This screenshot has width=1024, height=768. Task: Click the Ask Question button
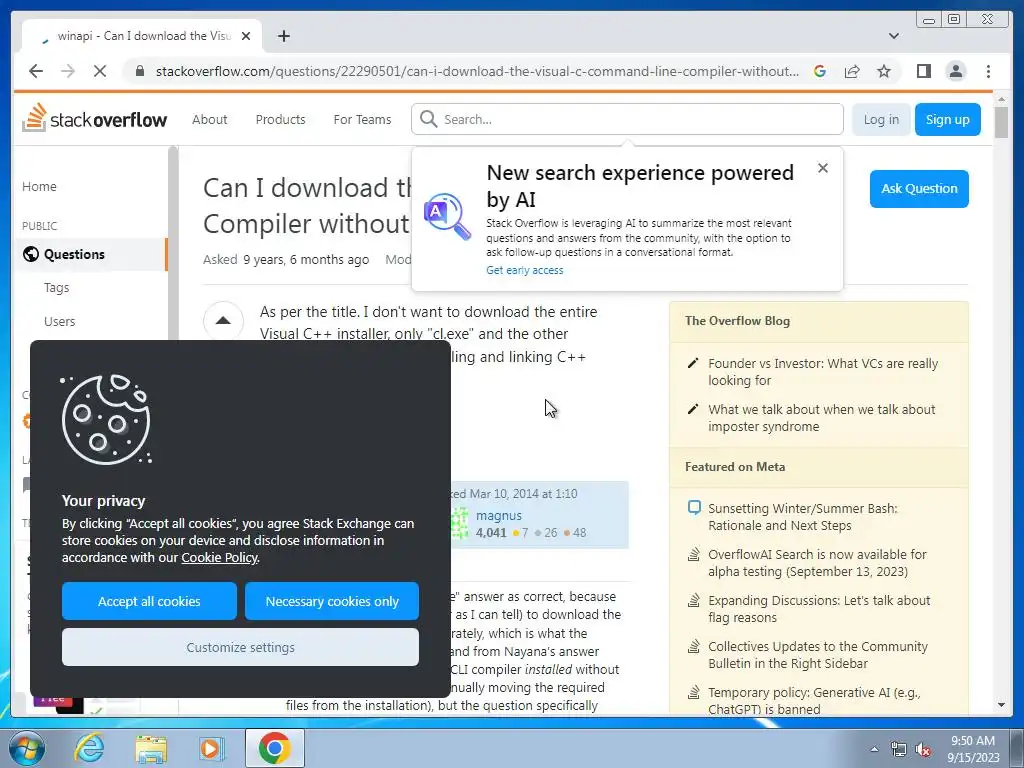[x=919, y=189]
